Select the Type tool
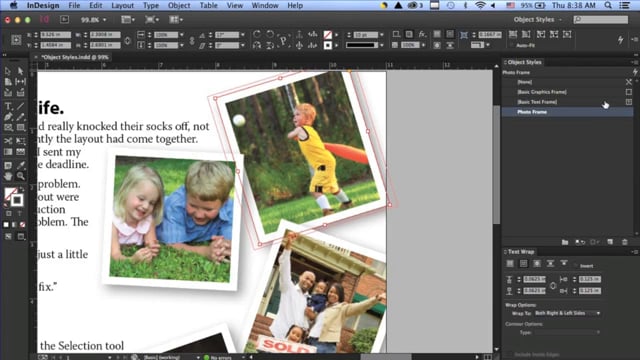Image resolution: width=640 pixels, height=360 pixels. 8,107
